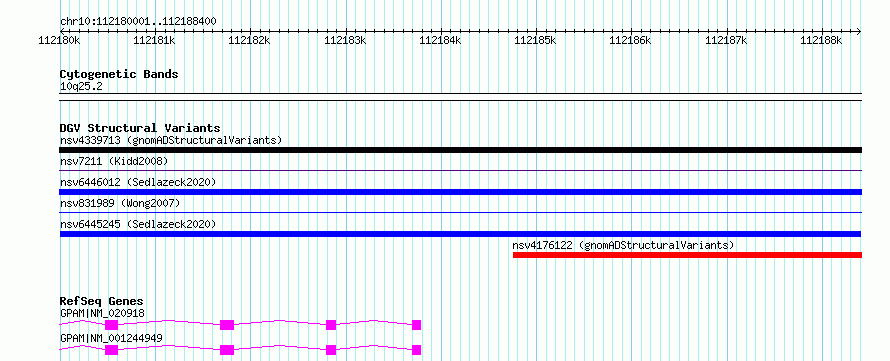Click the chr10:112180001..112188400 region label
Viewport: 890px width, 361px height.
[x=138, y=22]
